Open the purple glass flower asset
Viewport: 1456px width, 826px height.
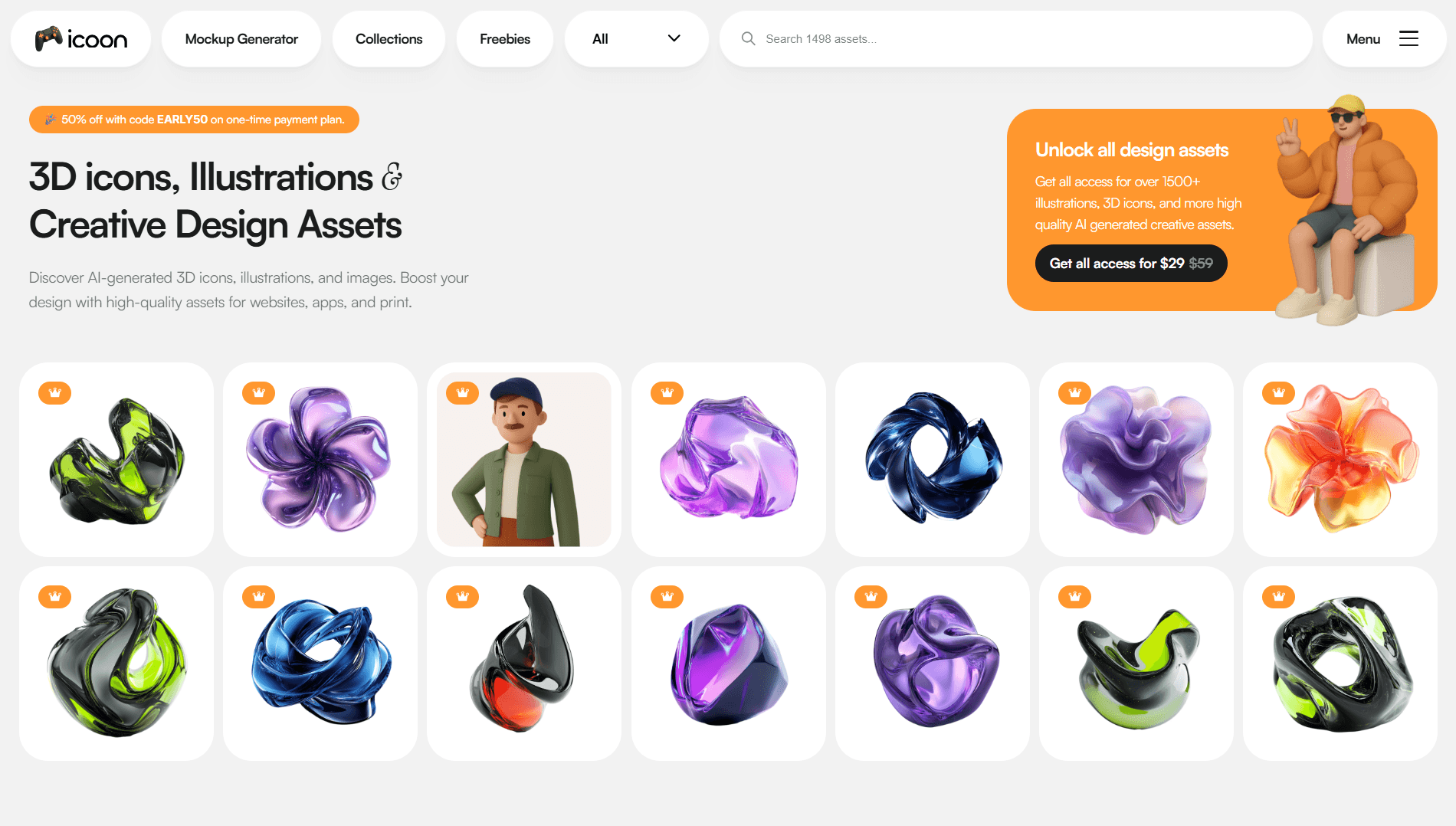(320, 460)
